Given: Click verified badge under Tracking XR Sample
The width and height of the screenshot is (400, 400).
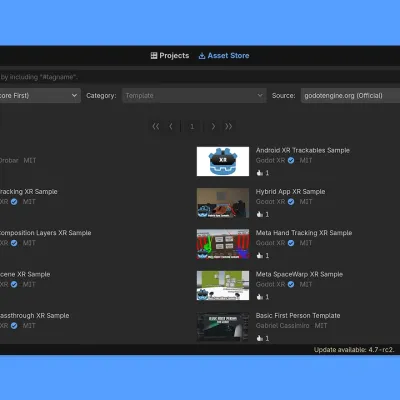Looking at the screenshot, I should (x=14, y=202).
